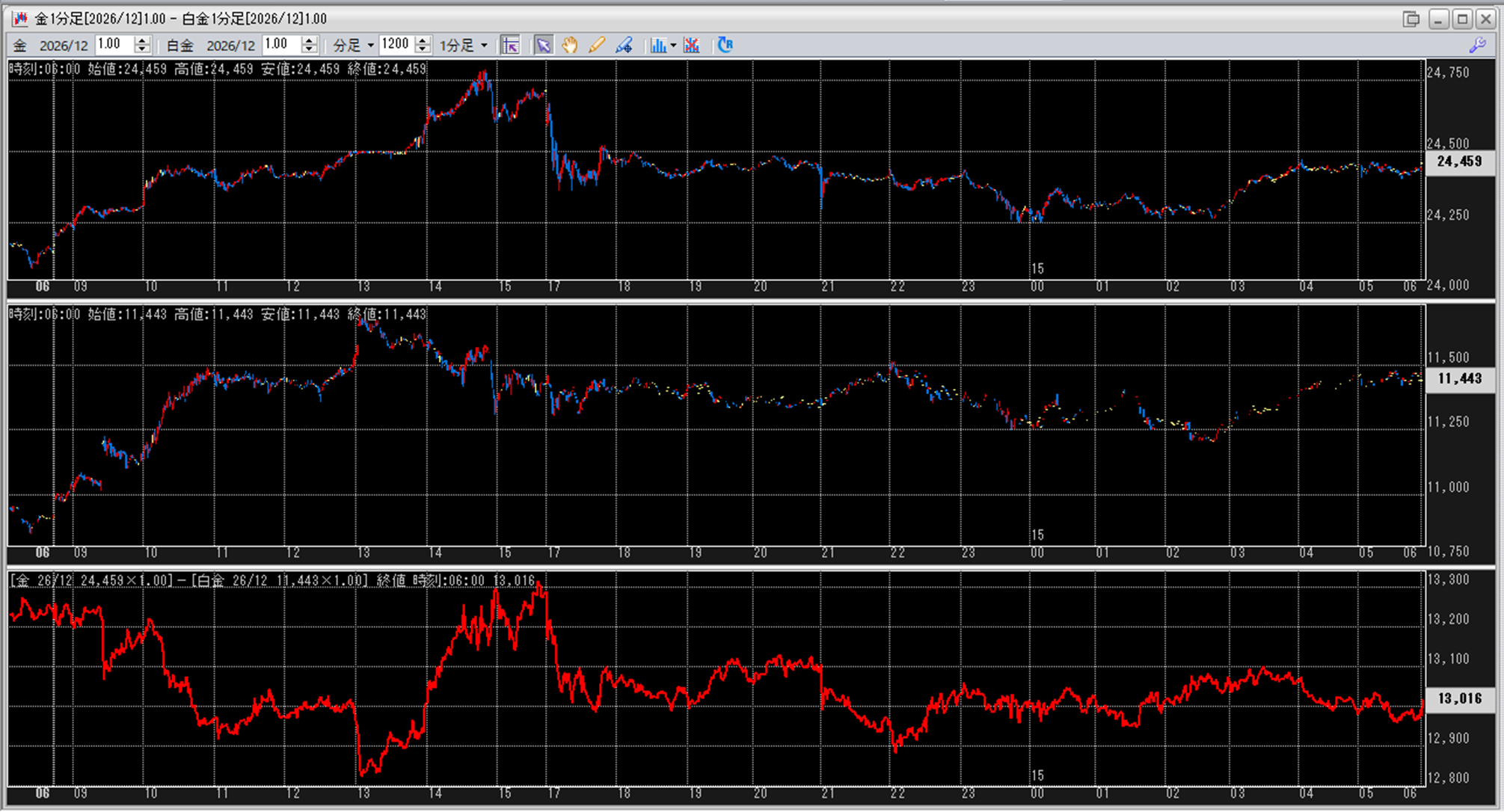Increase the platinum multiplier spinner value
The width and height of the screenshot is (1504, 812).
pos(309,40)
